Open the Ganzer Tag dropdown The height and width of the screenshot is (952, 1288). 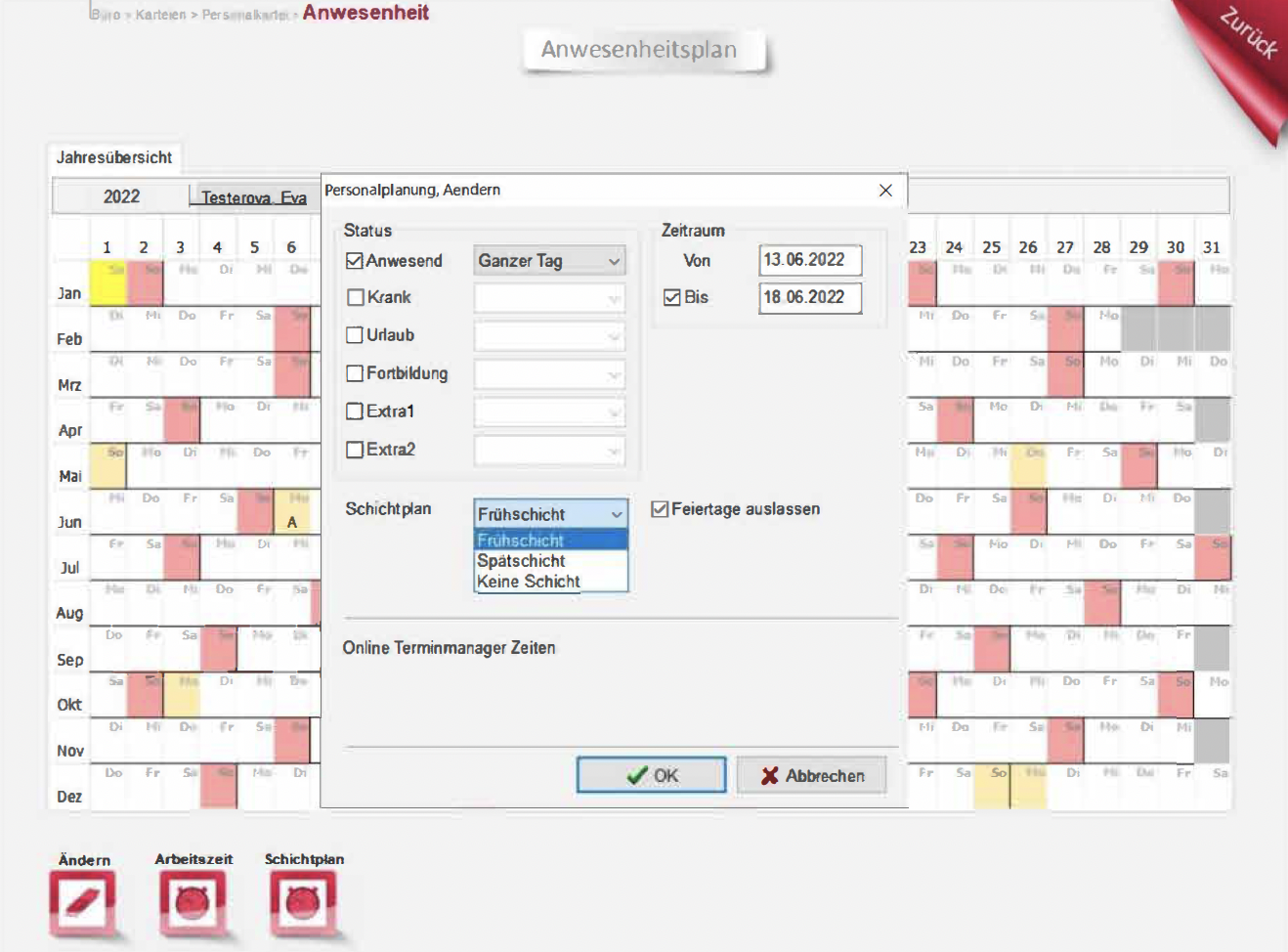(x=549, y=261)
